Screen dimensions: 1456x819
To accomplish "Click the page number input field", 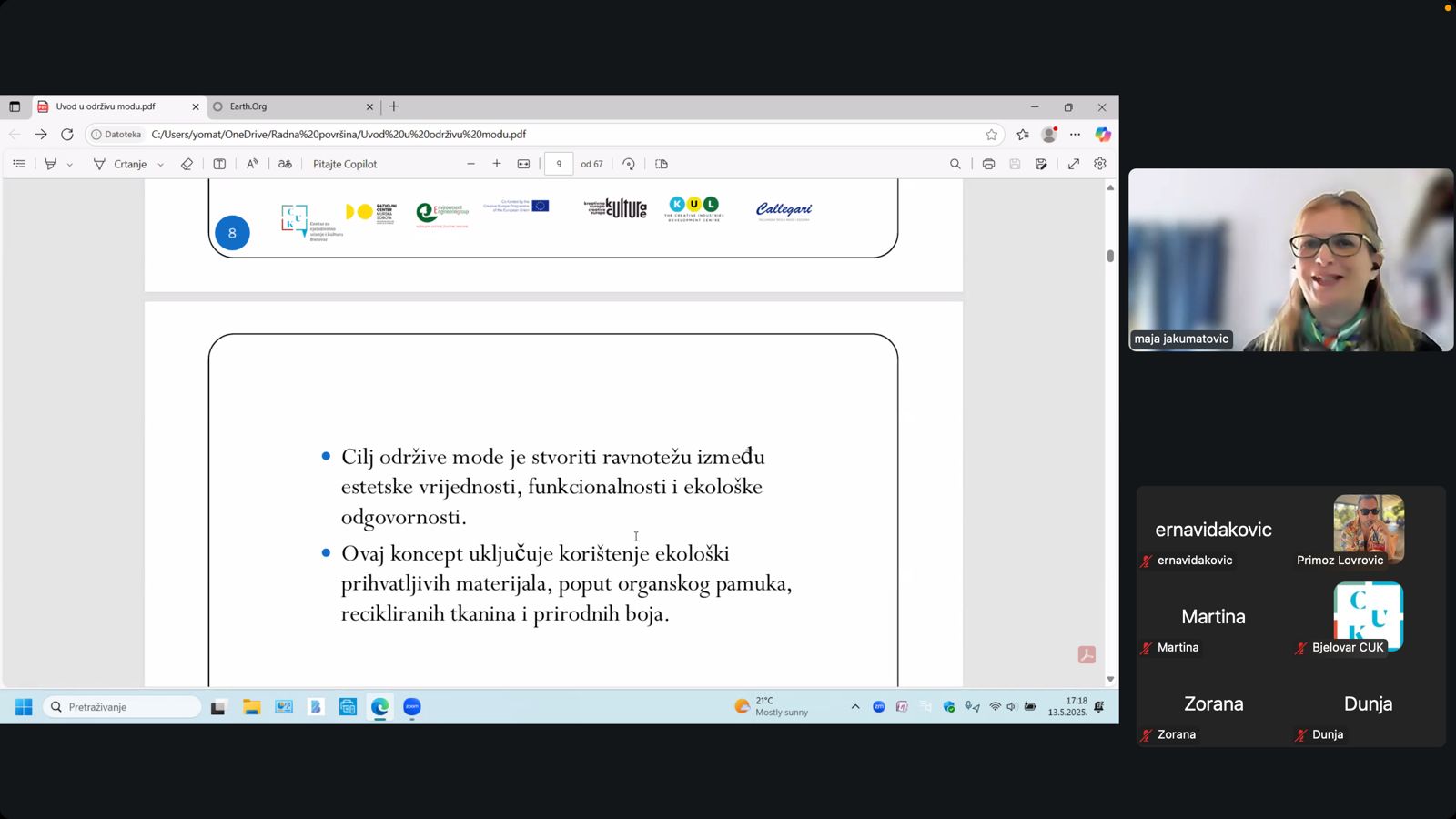I will [559, 164].
